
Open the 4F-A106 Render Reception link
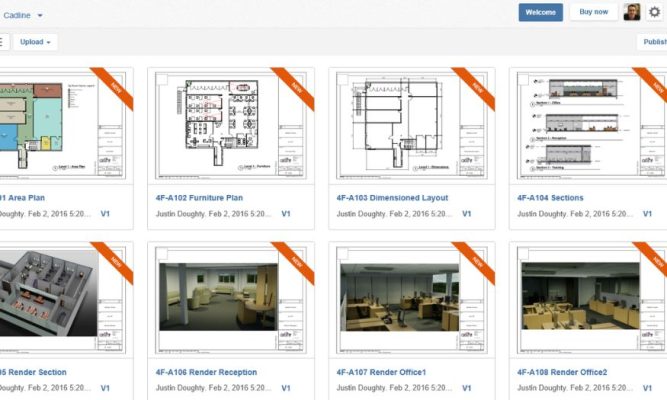pos(206,372)
